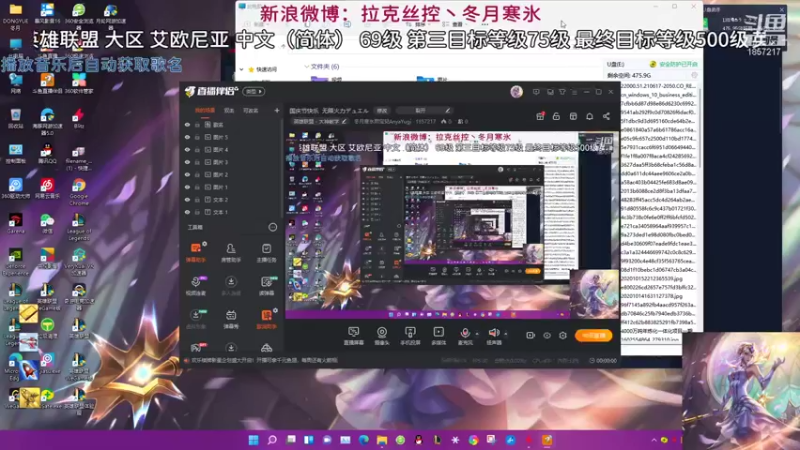Open File Explorer from taskbar
Viewport: 800px width, 450px height.
tap(382, 440)
